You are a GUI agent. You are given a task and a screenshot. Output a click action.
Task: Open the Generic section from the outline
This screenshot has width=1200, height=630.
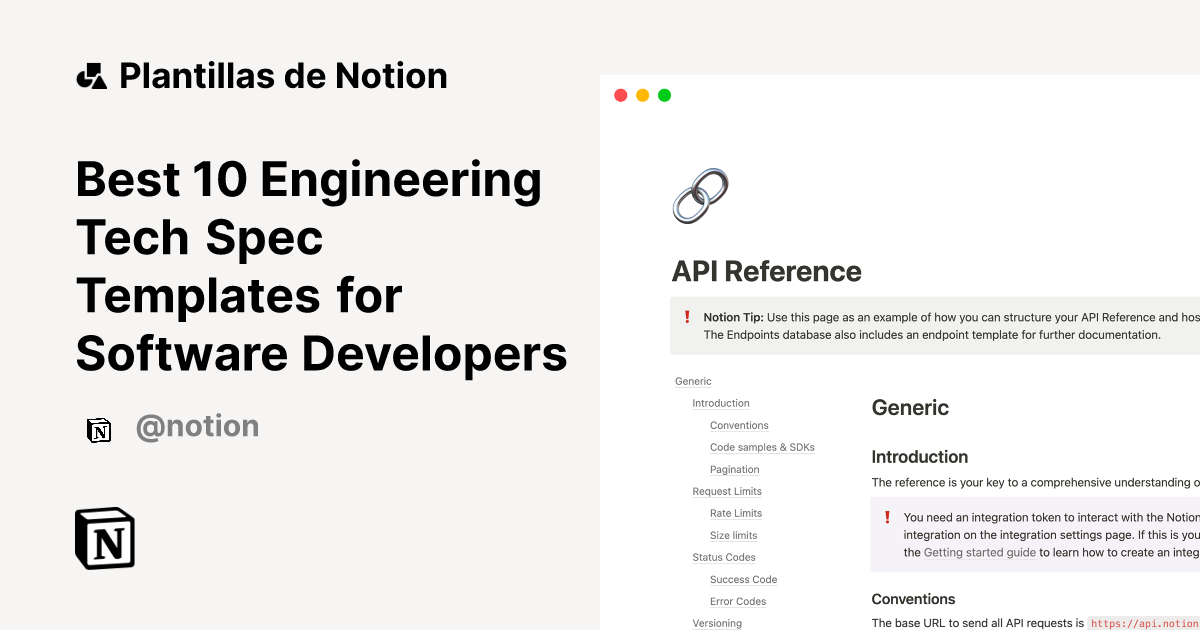point(693,381)
